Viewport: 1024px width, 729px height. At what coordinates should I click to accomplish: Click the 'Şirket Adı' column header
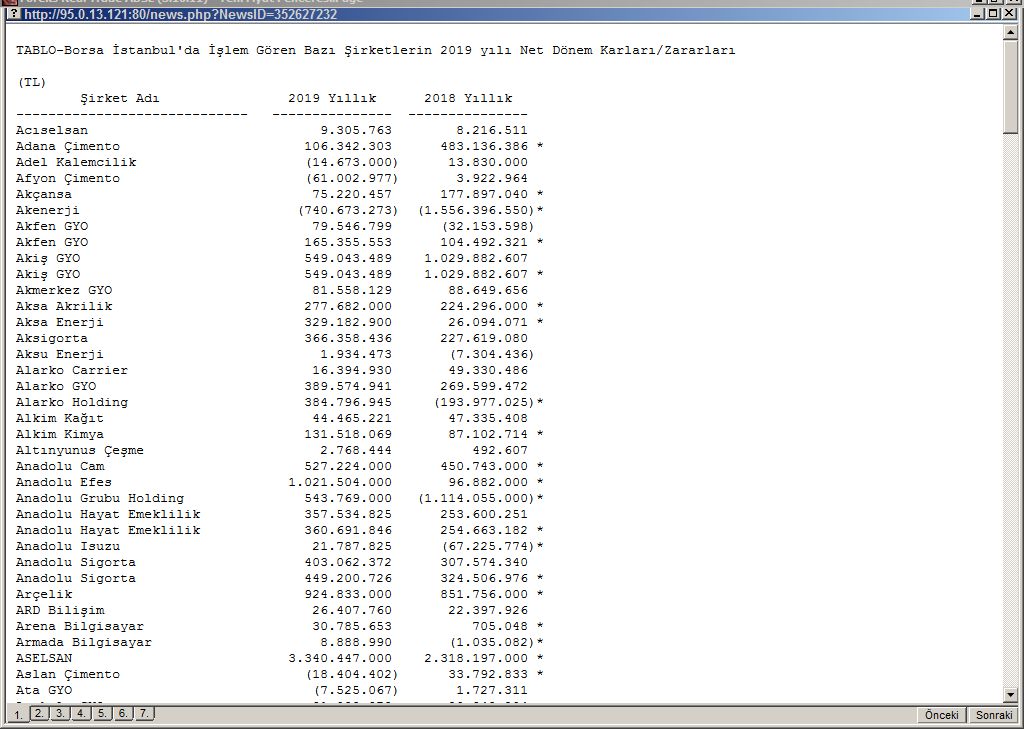[x=120, y=99]
